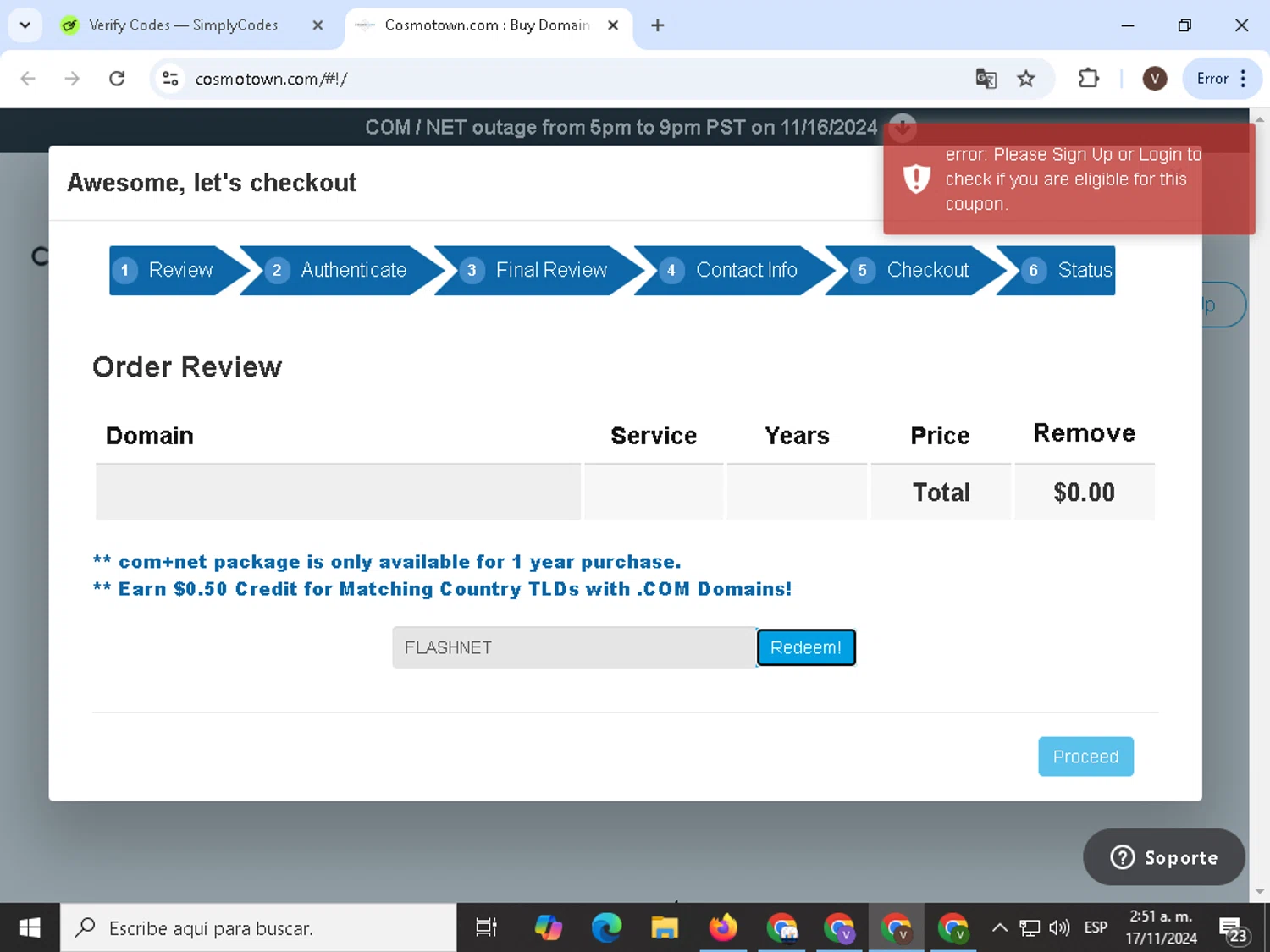1270x952 pixels.
Task: Open the tab search dropdown
Action: pos(25,25)
